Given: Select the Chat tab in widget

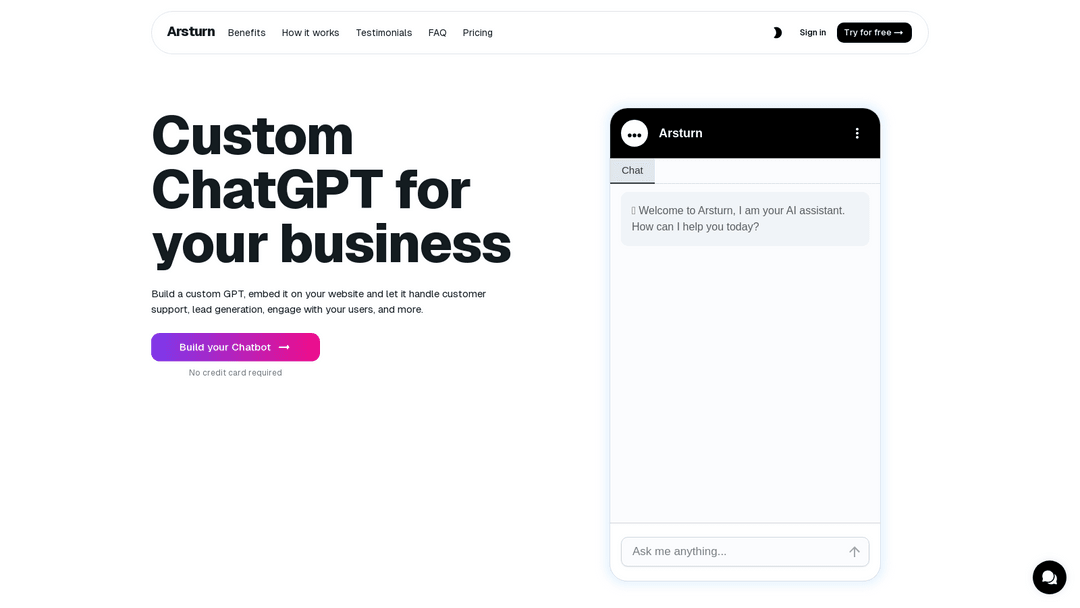Looking at the screenshot, I should (632, 171).
